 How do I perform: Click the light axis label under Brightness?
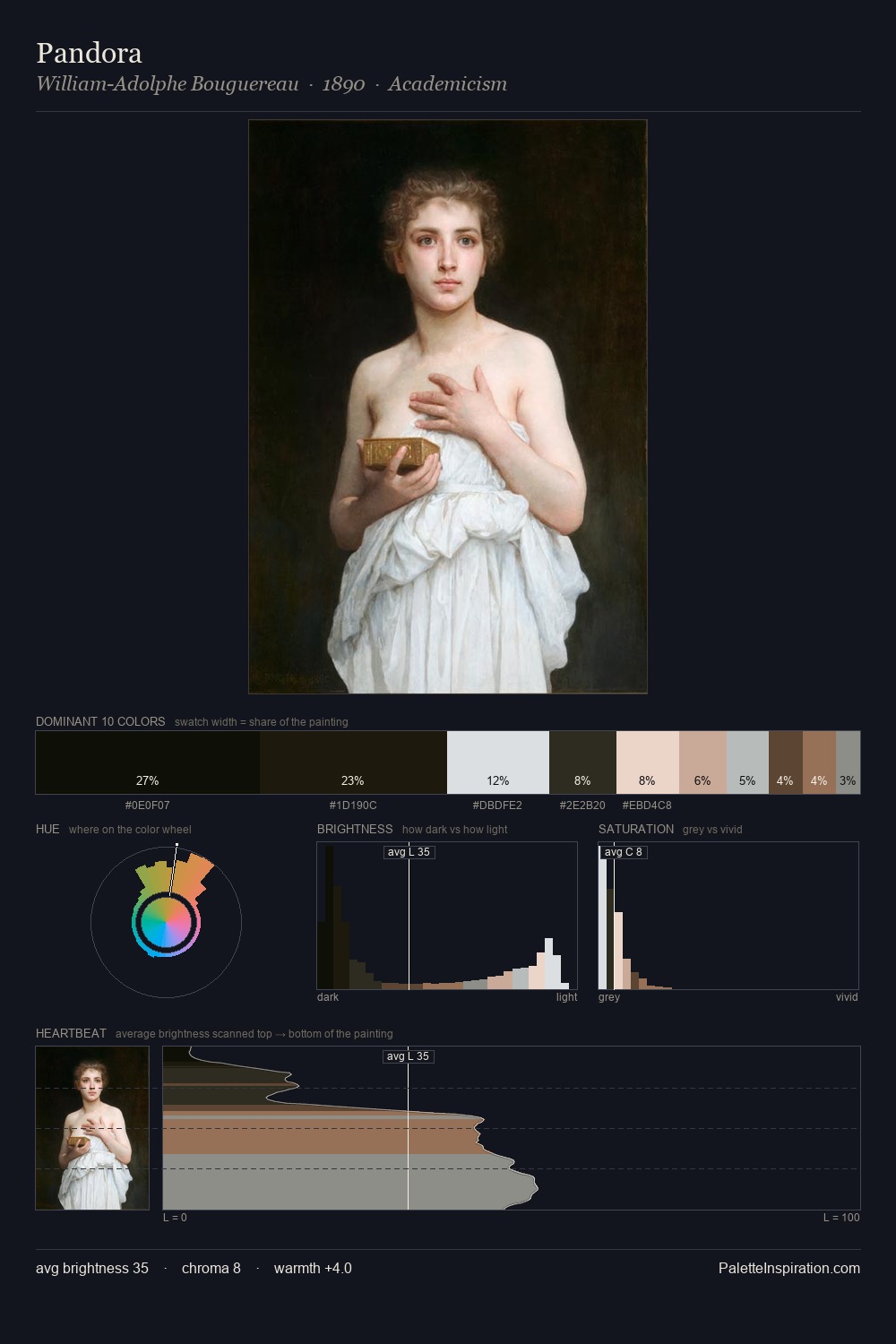[566, 997]
